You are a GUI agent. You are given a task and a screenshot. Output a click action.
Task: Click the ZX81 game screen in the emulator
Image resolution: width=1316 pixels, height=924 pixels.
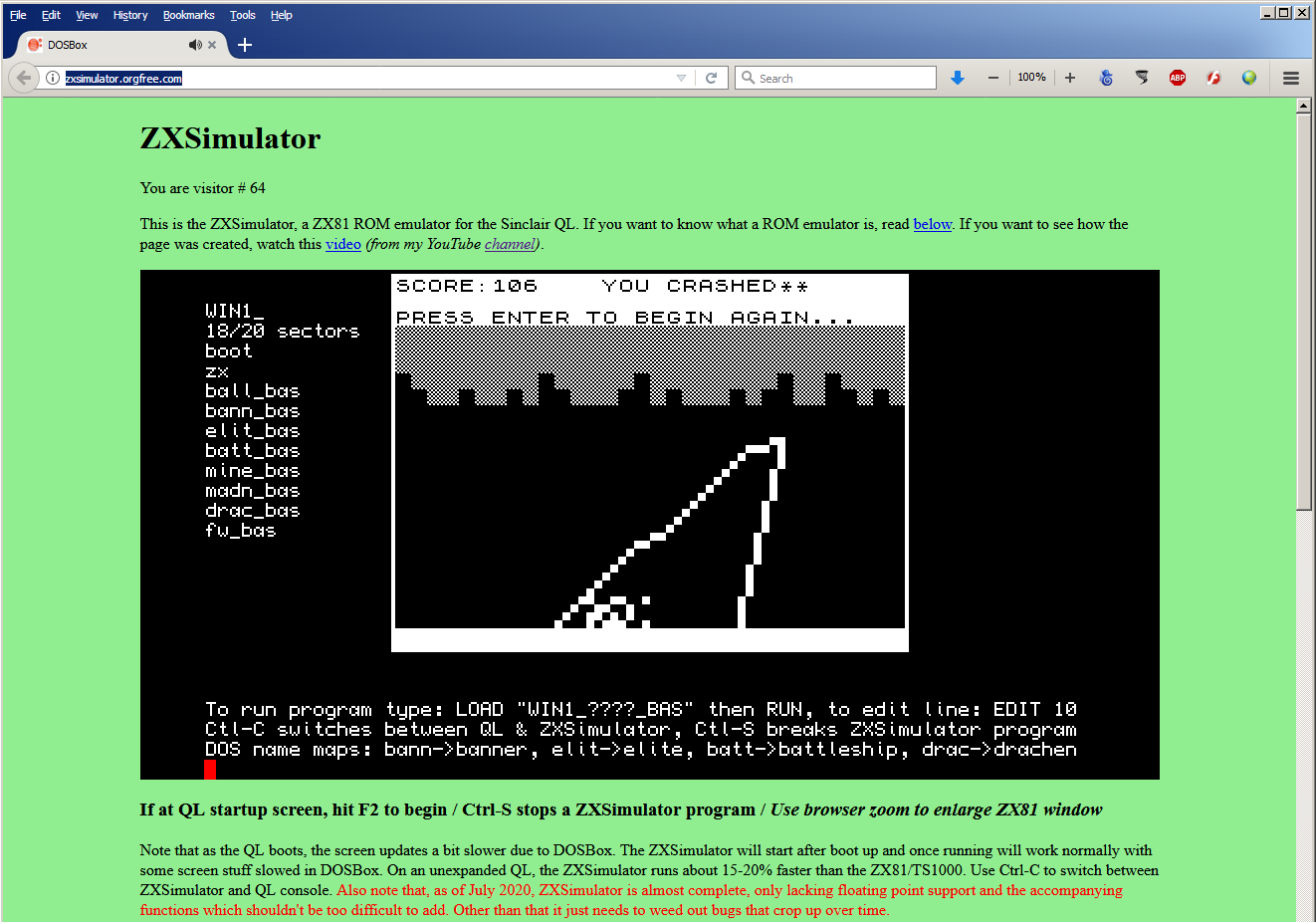pos(650,463)
